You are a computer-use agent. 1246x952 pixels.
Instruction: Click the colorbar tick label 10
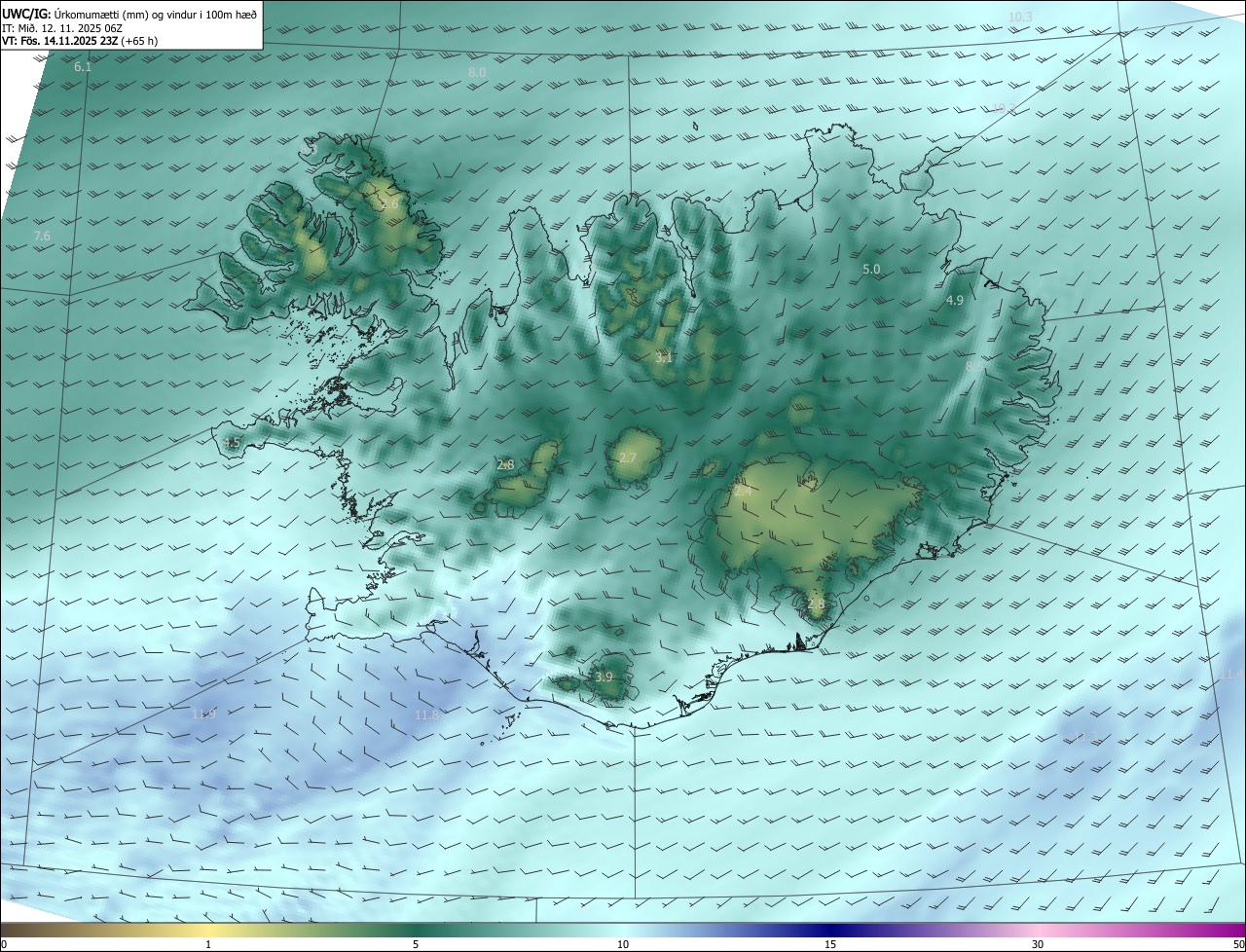tap(623, 944)
